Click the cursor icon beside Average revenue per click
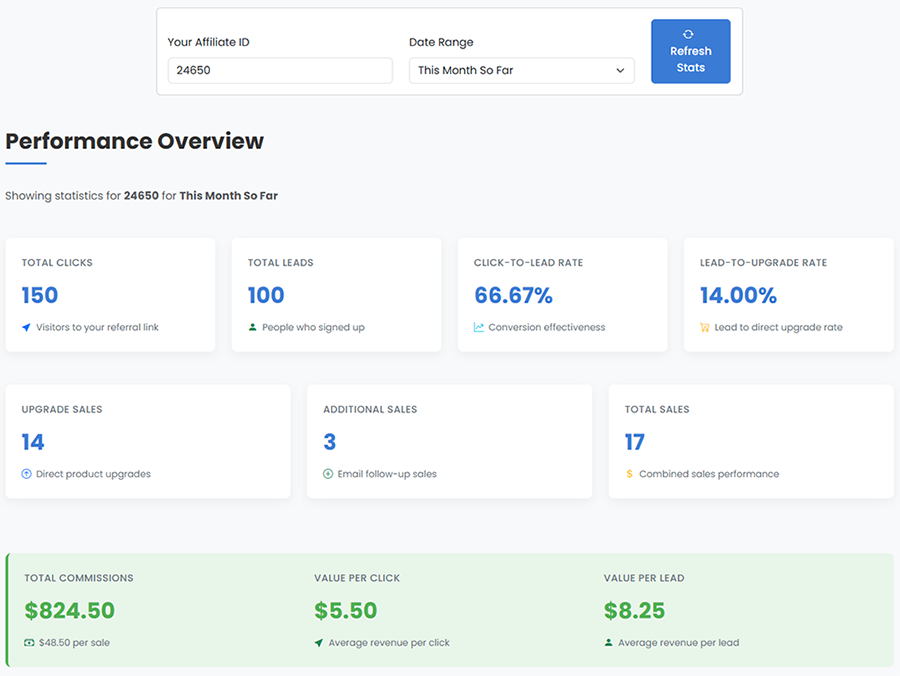Viewport: 900px width, 676px height. 320,643
